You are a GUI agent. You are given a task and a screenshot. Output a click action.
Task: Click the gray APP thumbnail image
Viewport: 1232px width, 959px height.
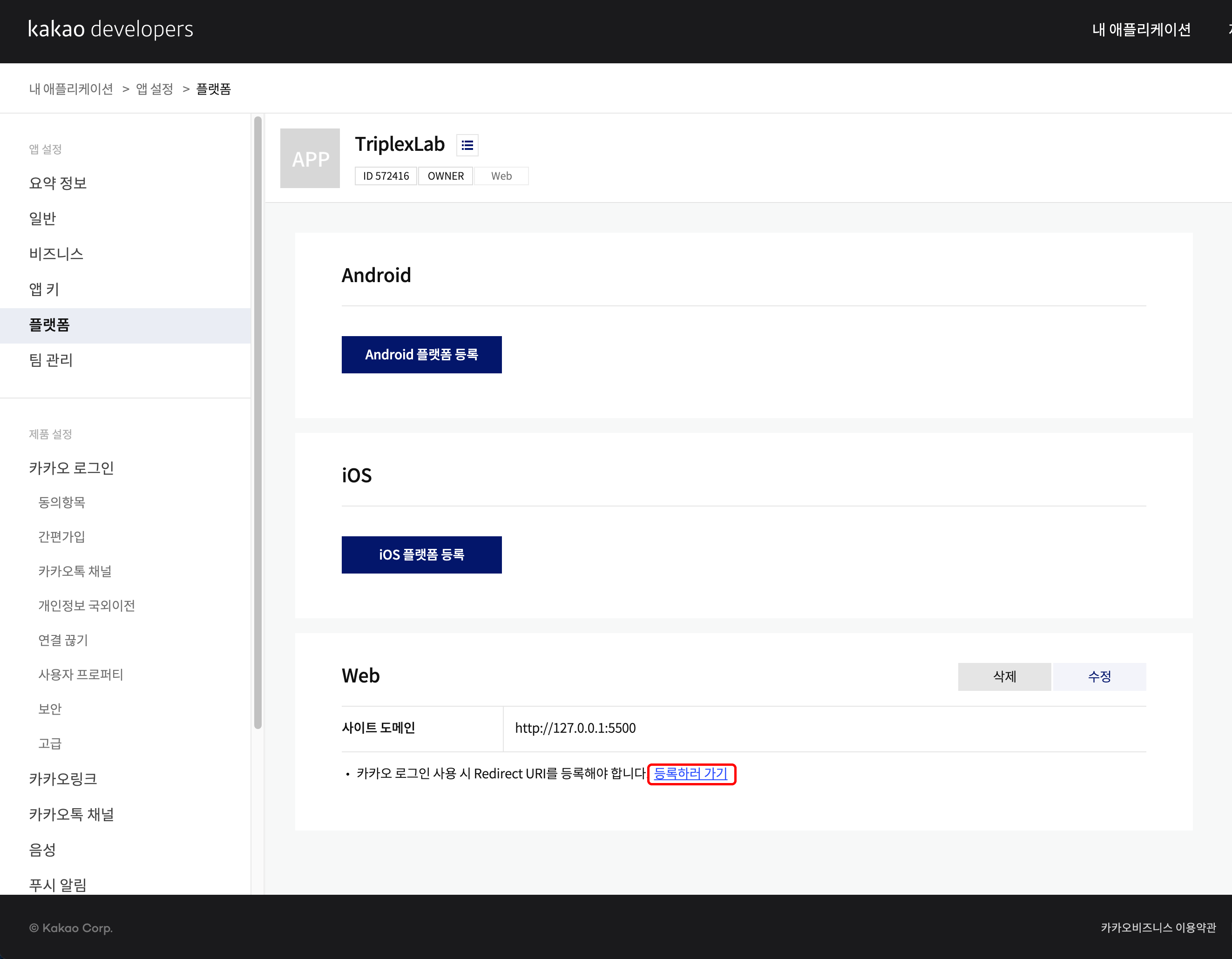pyautogui.click(x=310, y=159)
